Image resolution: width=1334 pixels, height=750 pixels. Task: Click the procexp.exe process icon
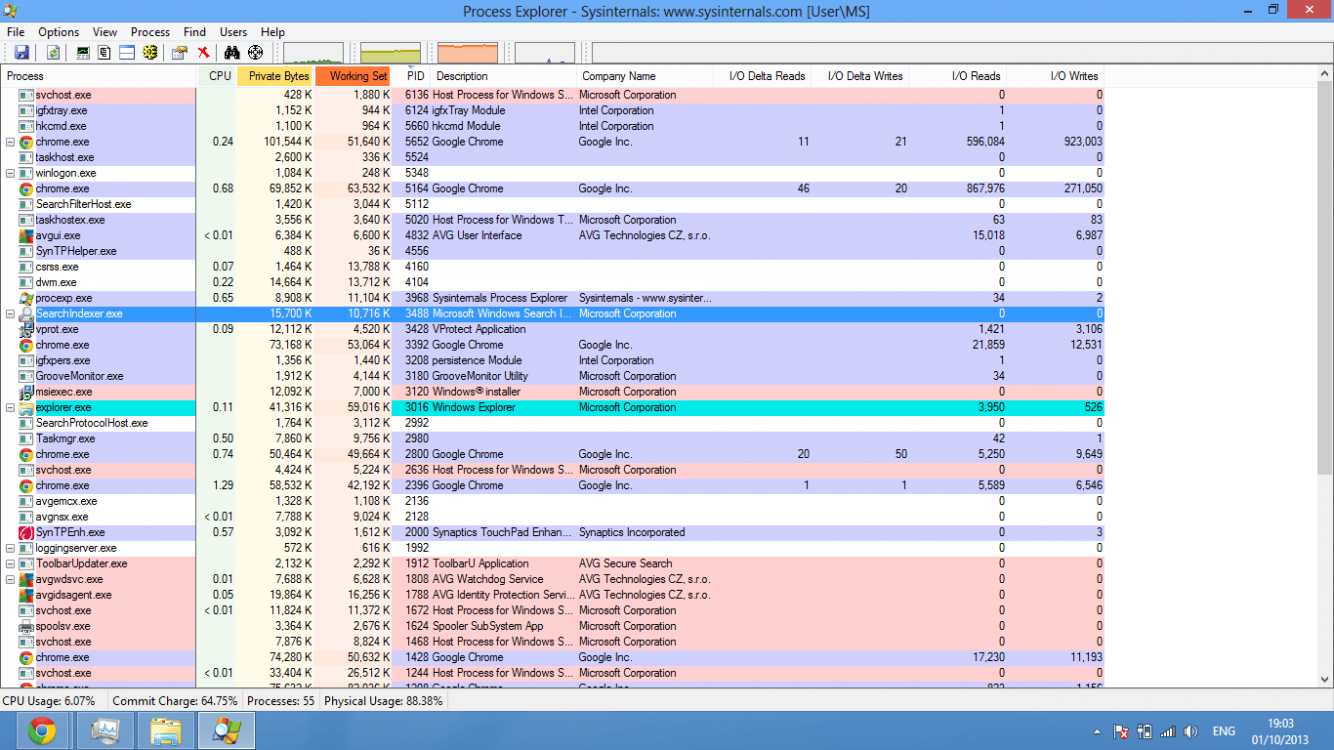click(27, 298)
